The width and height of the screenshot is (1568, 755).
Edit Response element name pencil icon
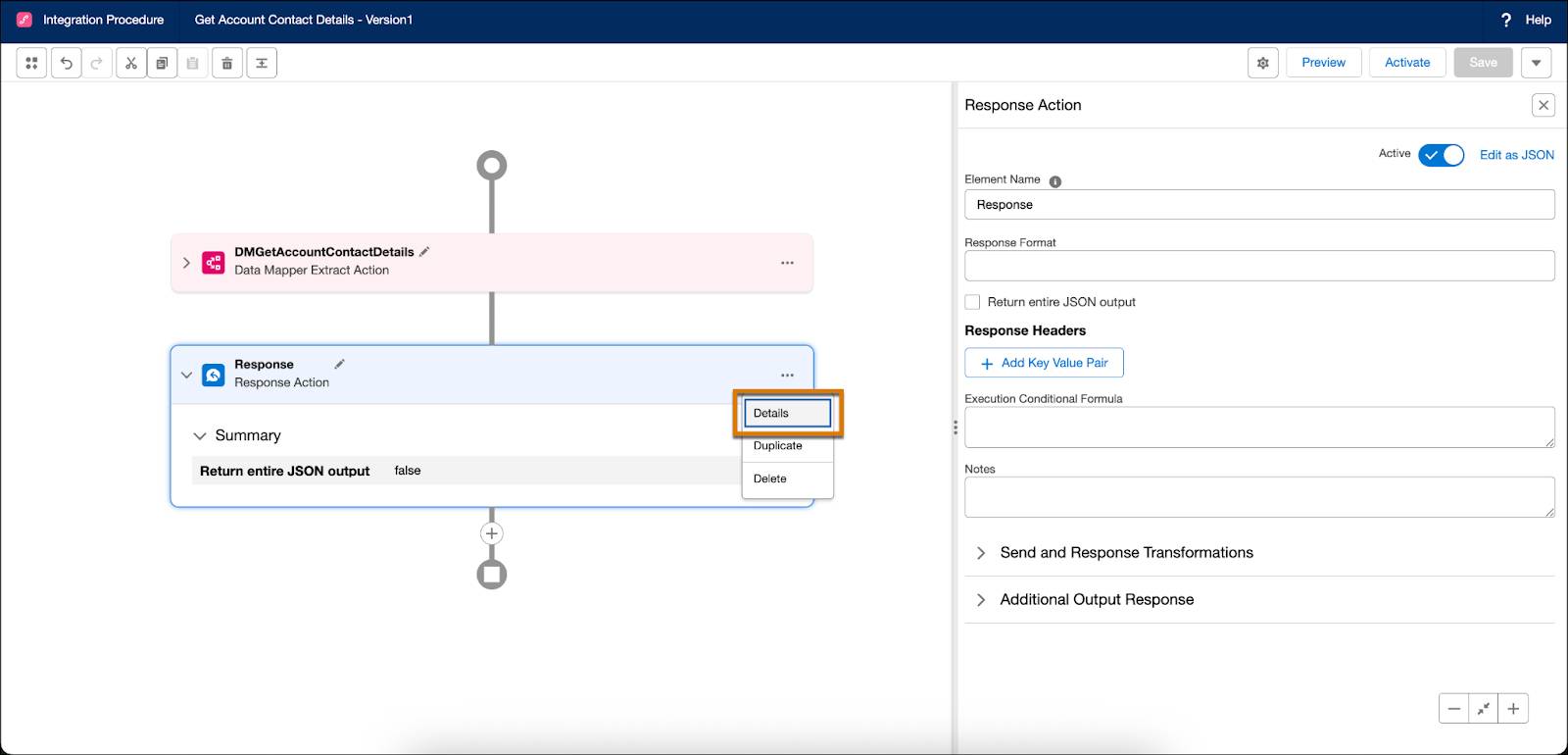click(x=339, y=364)
